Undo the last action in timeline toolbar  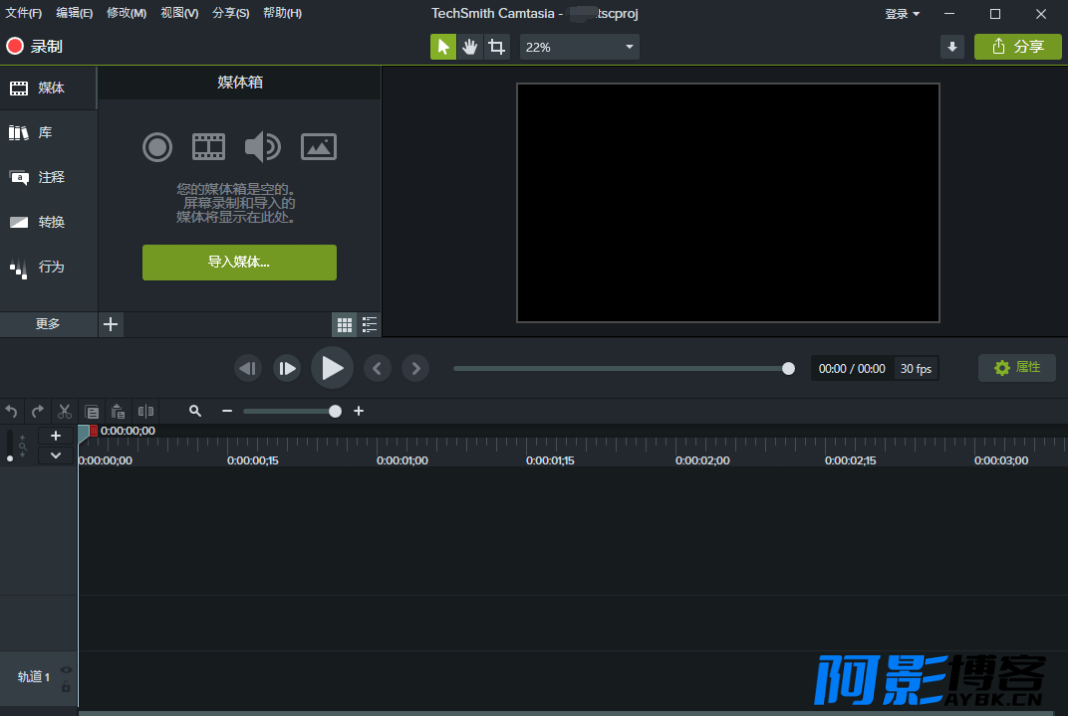tap(12, 411)
